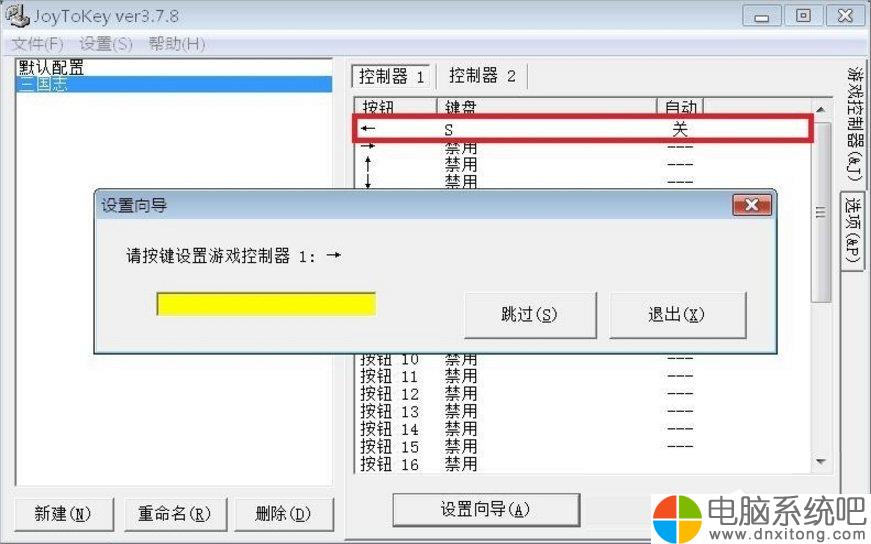Image resolution: width=871 pixels, height=544 pixels.
Task: Click the 重命名(R) button
Action: pos(175,514)
